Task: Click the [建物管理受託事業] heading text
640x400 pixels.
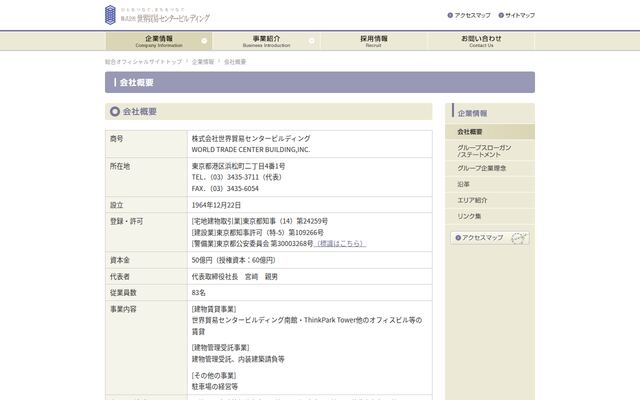Action: (220, 348)
